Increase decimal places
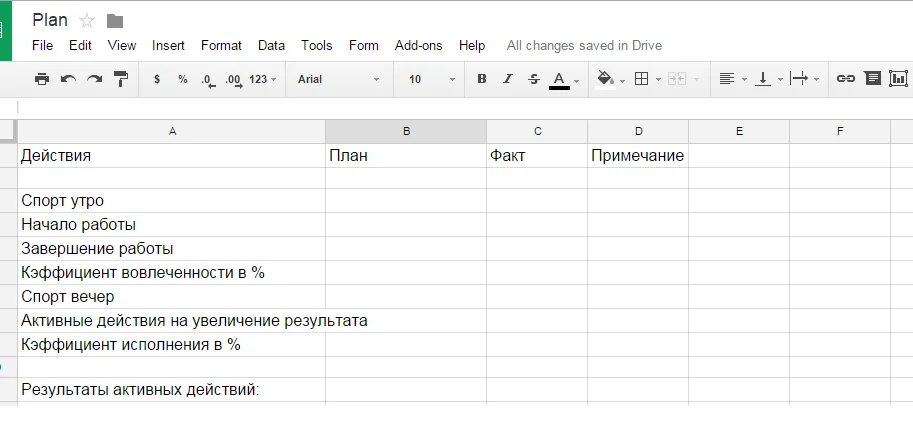 [x=233, y=80]
